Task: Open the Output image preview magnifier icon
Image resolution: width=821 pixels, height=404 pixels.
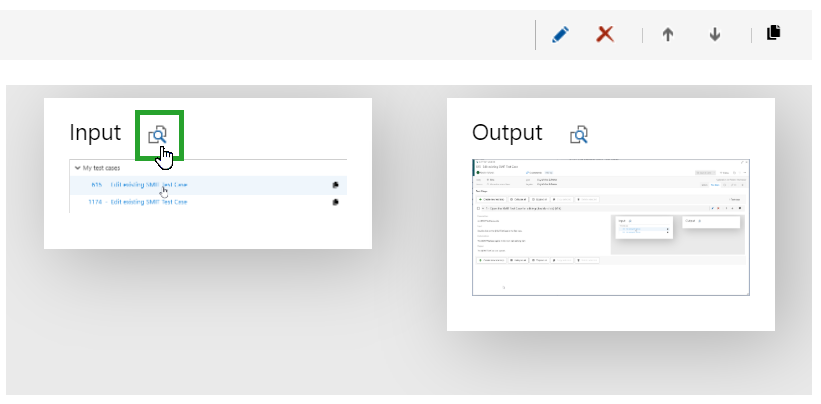Action: tap(580, 134)
